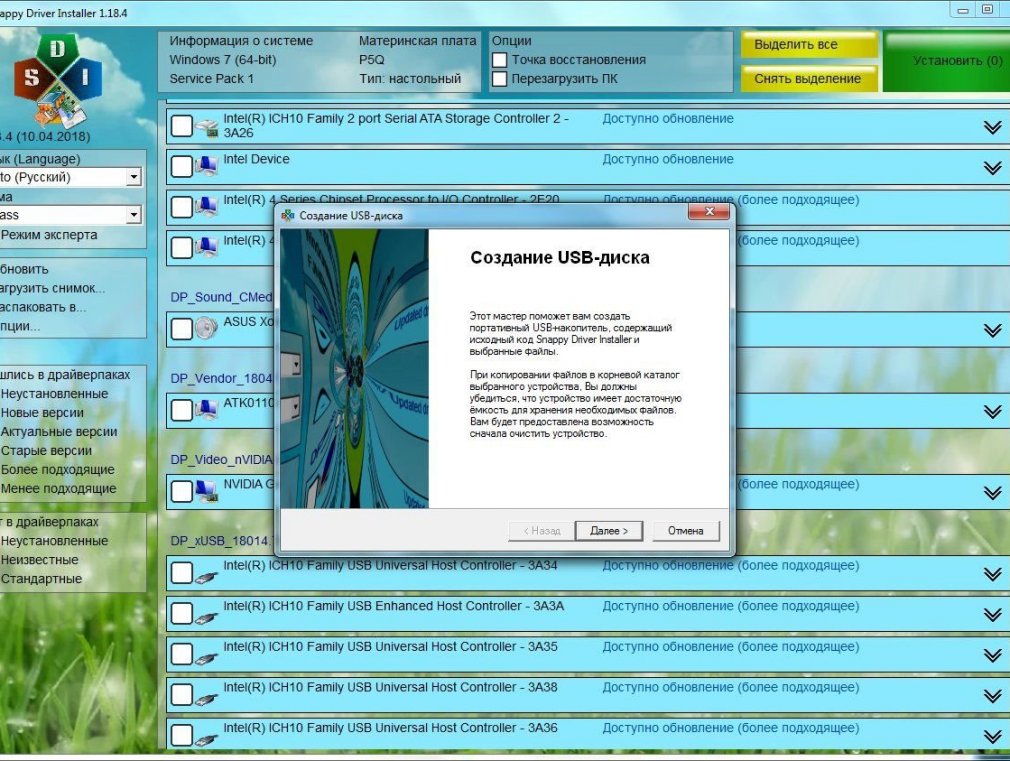Filter by Новые версии in the sidebar
Viewport: 1010px width, 761px height.
tap(43, 412)
